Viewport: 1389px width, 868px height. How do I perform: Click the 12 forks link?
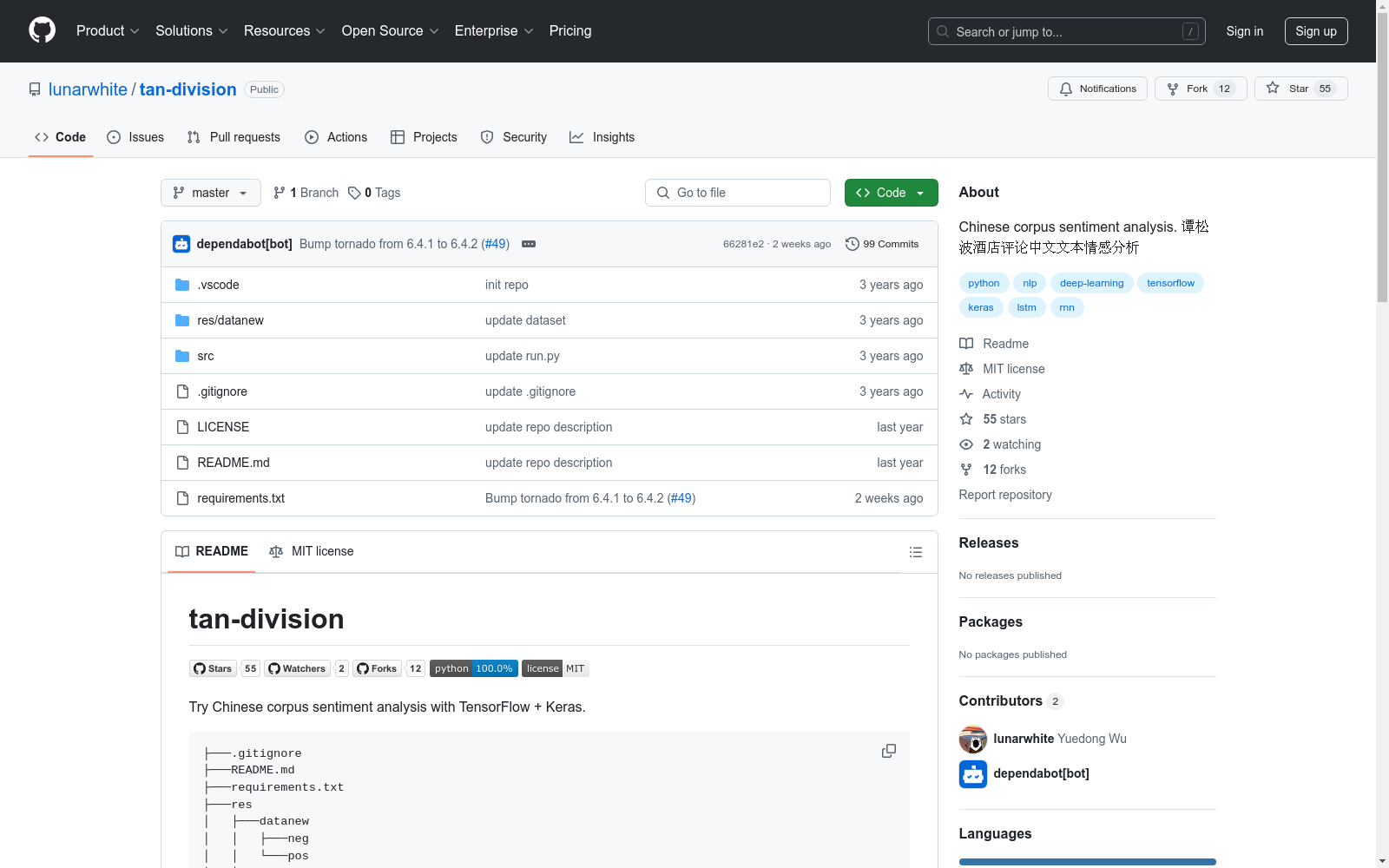[x=993, y=470]
